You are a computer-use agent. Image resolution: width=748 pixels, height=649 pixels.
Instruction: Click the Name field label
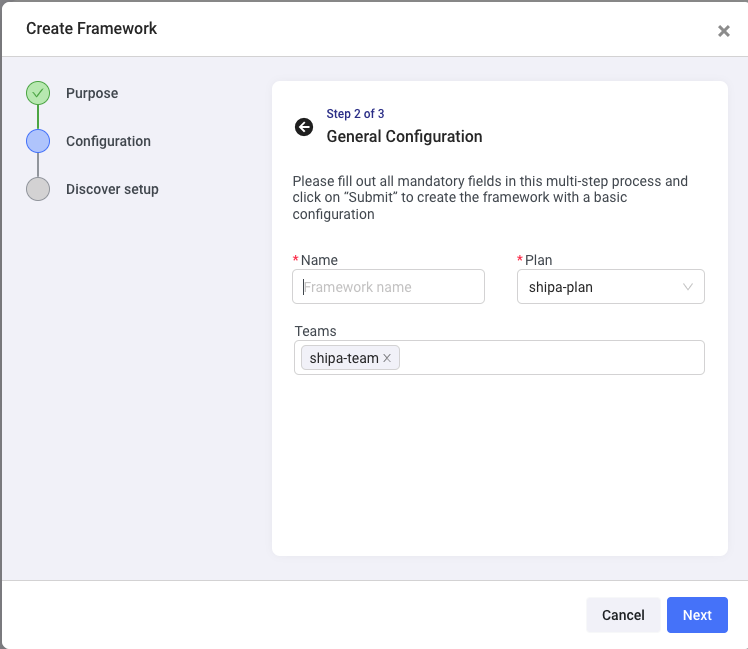pos(319,260)
